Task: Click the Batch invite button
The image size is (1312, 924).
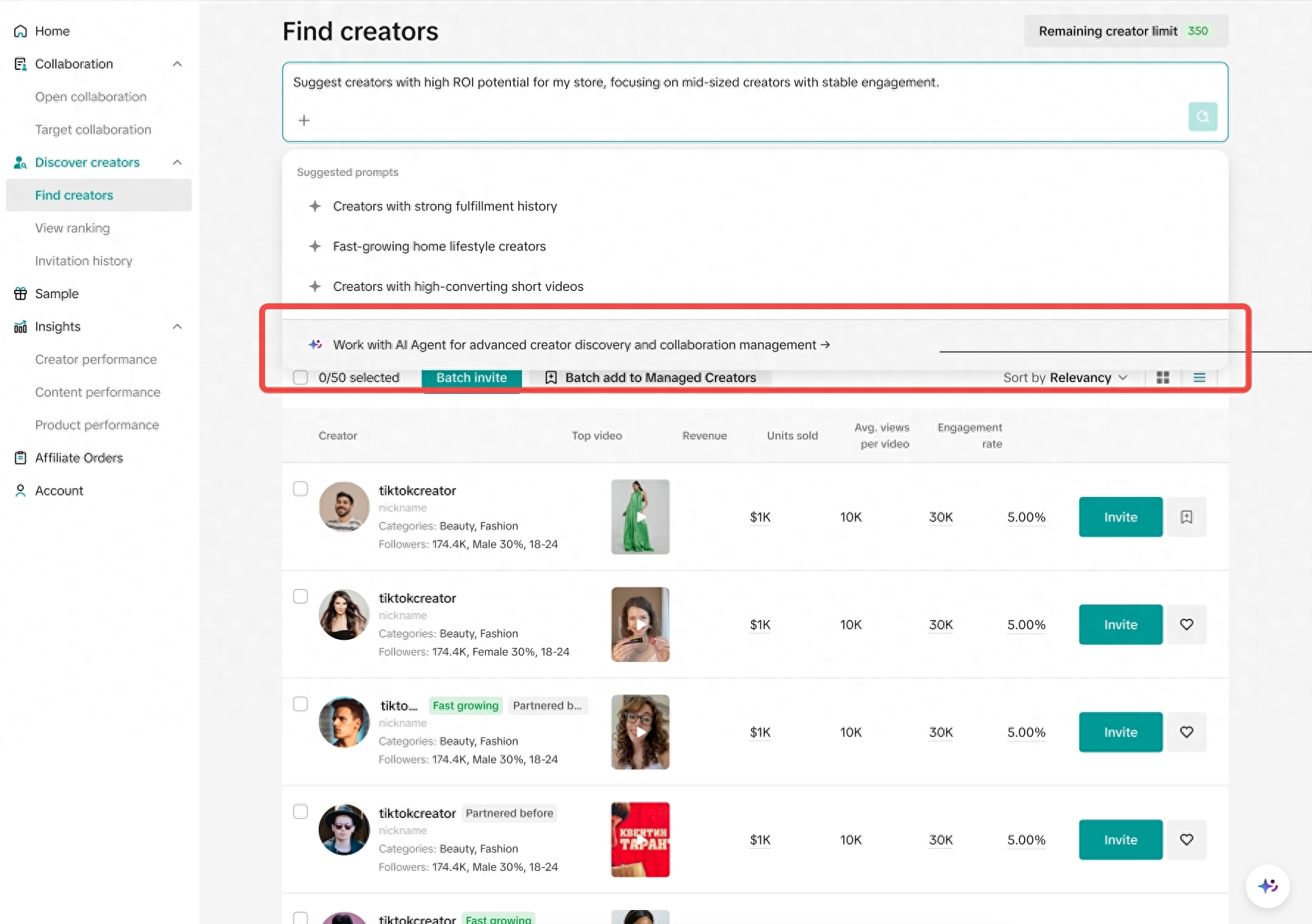Action: [471, 378]
